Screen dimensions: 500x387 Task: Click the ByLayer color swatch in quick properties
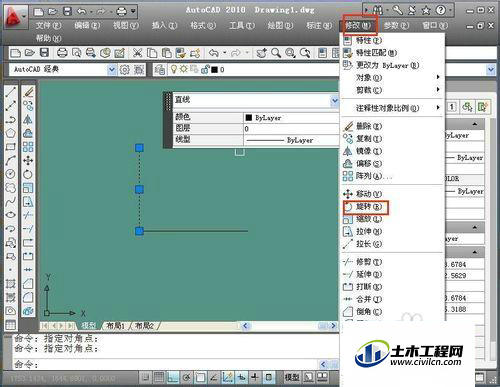click(249, 118)
